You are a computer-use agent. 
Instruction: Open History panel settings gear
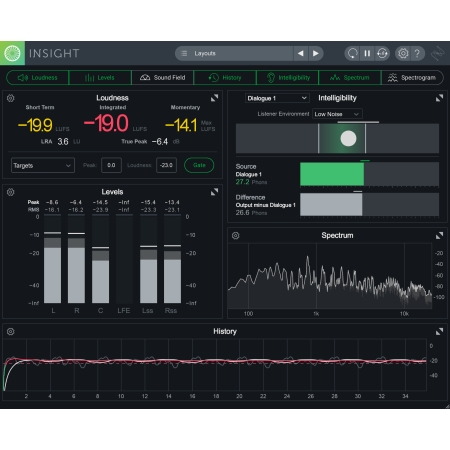coord(11,331)
